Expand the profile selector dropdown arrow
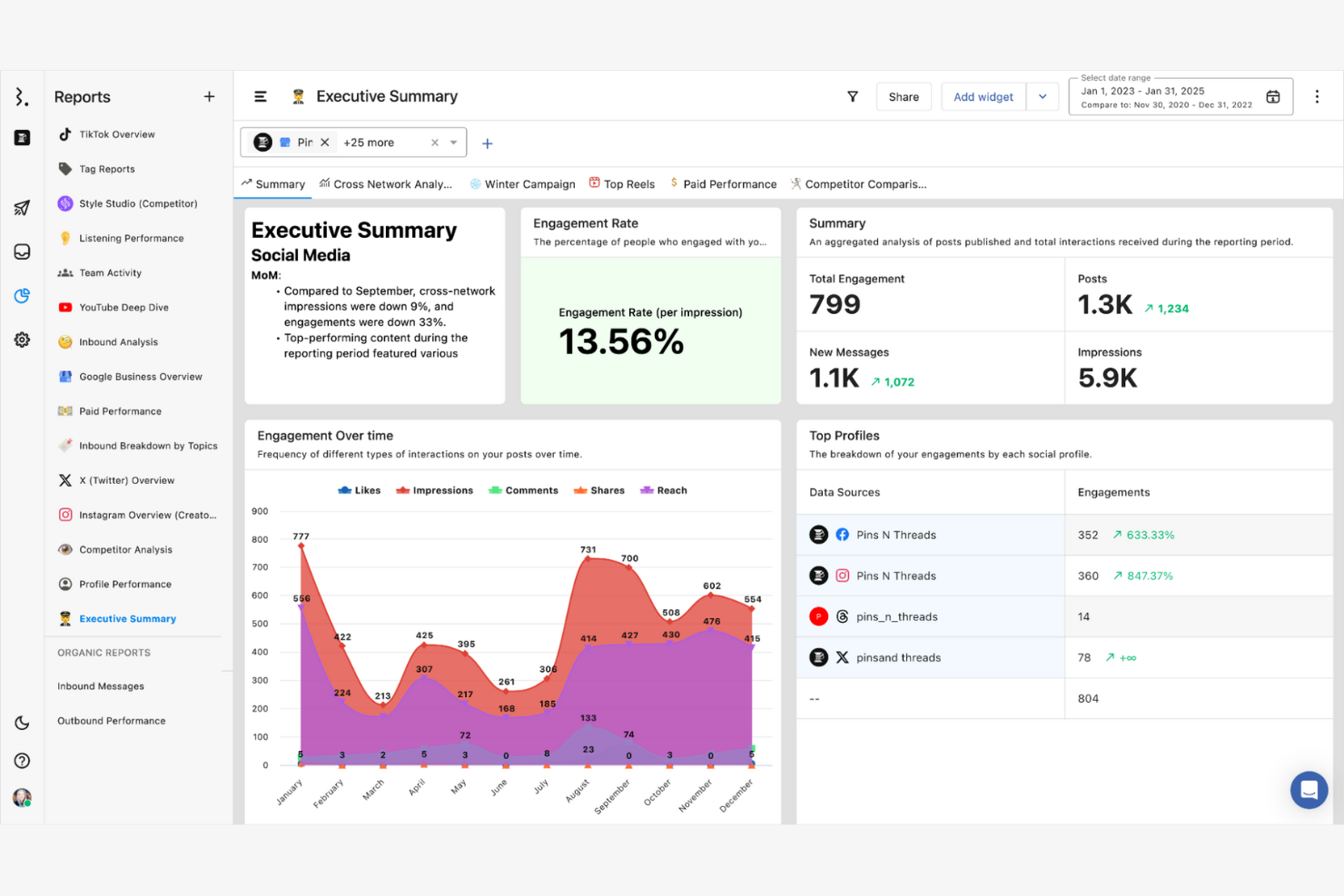This screenshot has height=896, width=1344. click(454, 143)
